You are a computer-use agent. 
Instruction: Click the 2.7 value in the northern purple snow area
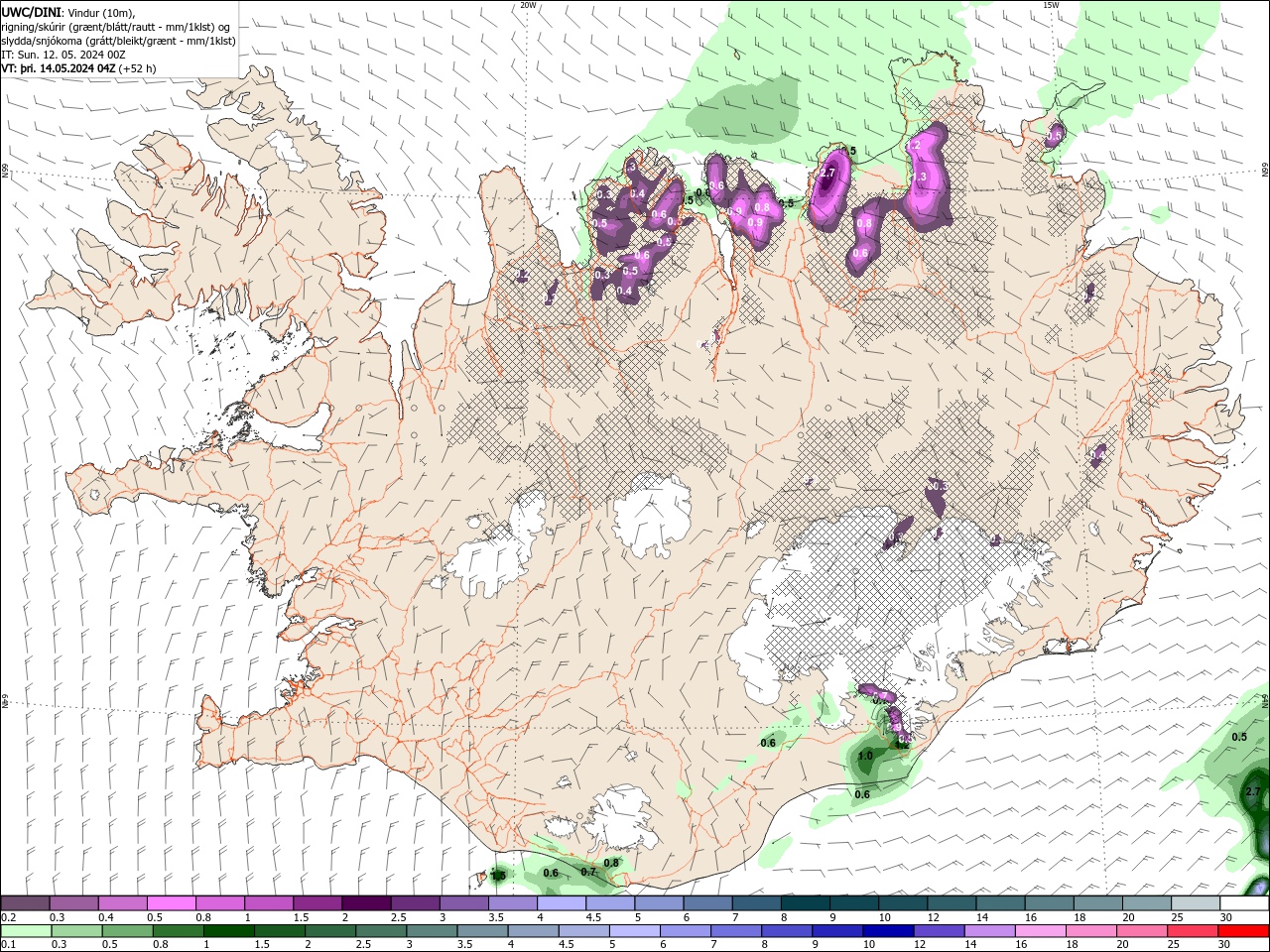point(829,174)
